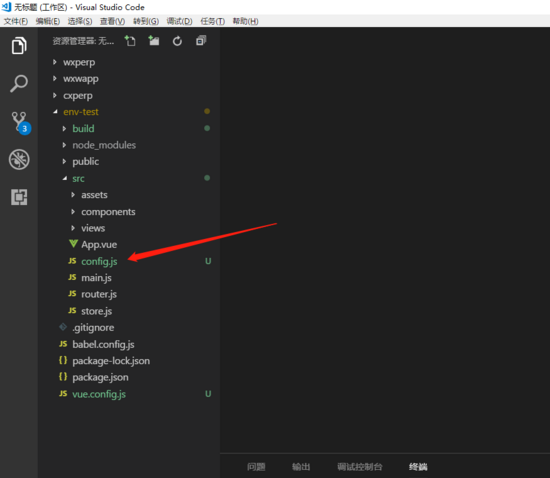Image resolution: width=550 pixels, height=478 pixels.
Task: Open config.js in the src folder
Action: (99, 261)
